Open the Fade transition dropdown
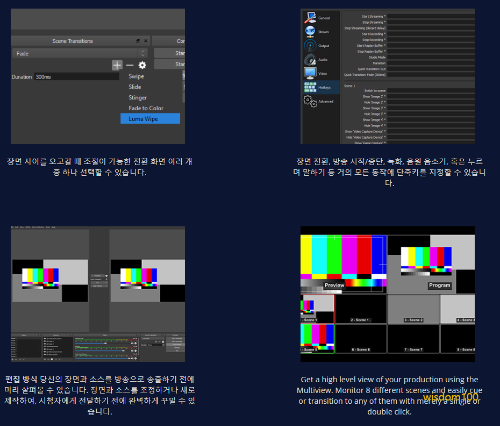This screenshot has height=426, width=500. (x=80, y=53)
